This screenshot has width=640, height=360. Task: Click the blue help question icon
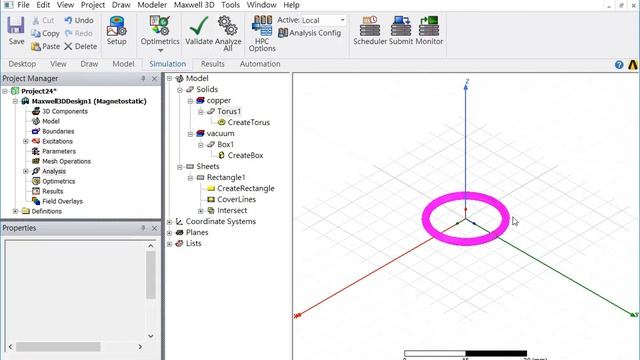619,64
